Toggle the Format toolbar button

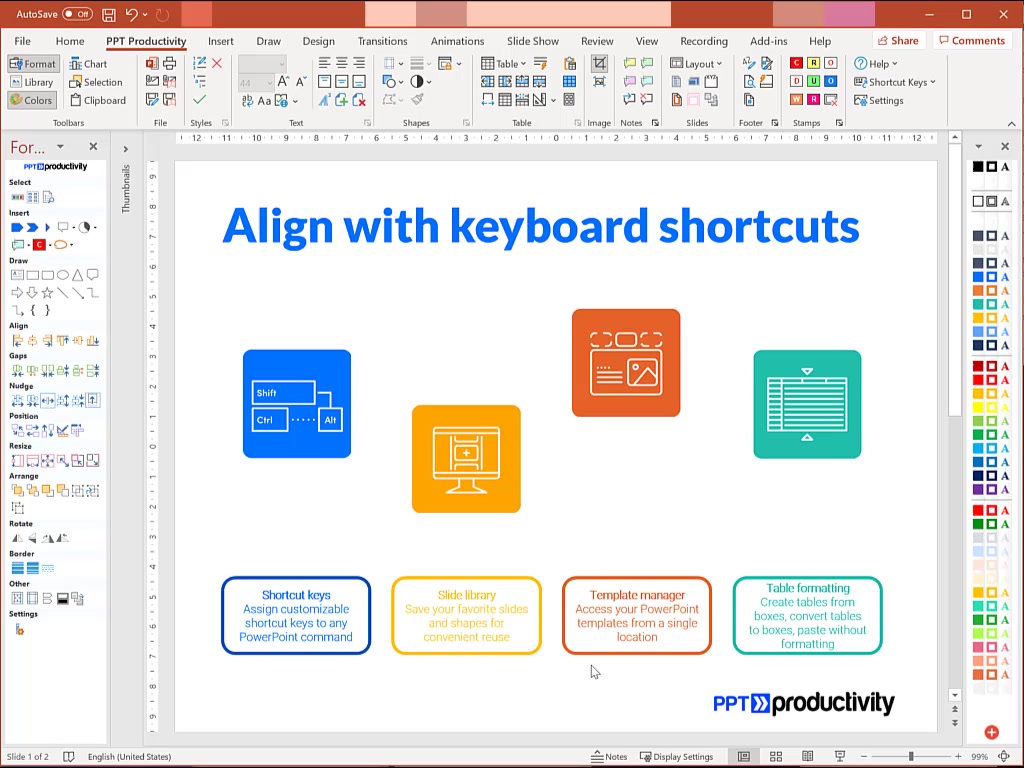click(x=33, y=63)
